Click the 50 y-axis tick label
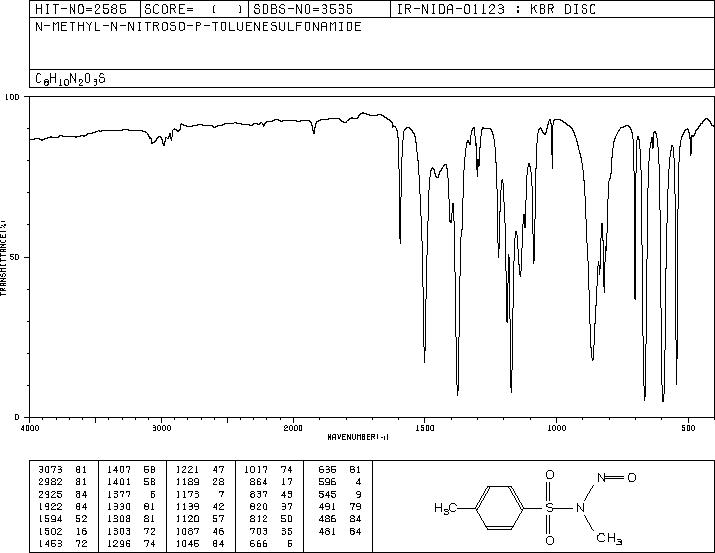This screenshot has width=715, height=553. pos(15,257)
